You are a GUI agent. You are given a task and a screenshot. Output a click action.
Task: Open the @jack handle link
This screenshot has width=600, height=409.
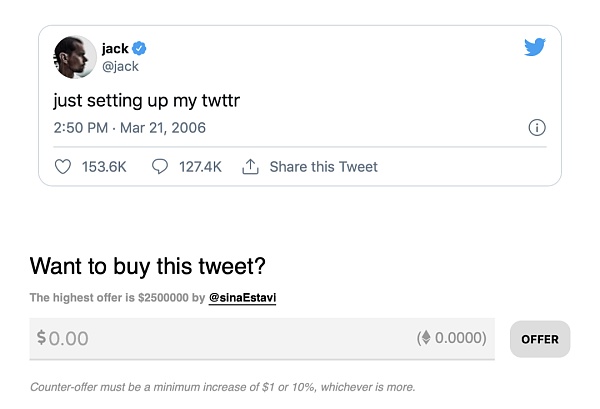[120, 66]
